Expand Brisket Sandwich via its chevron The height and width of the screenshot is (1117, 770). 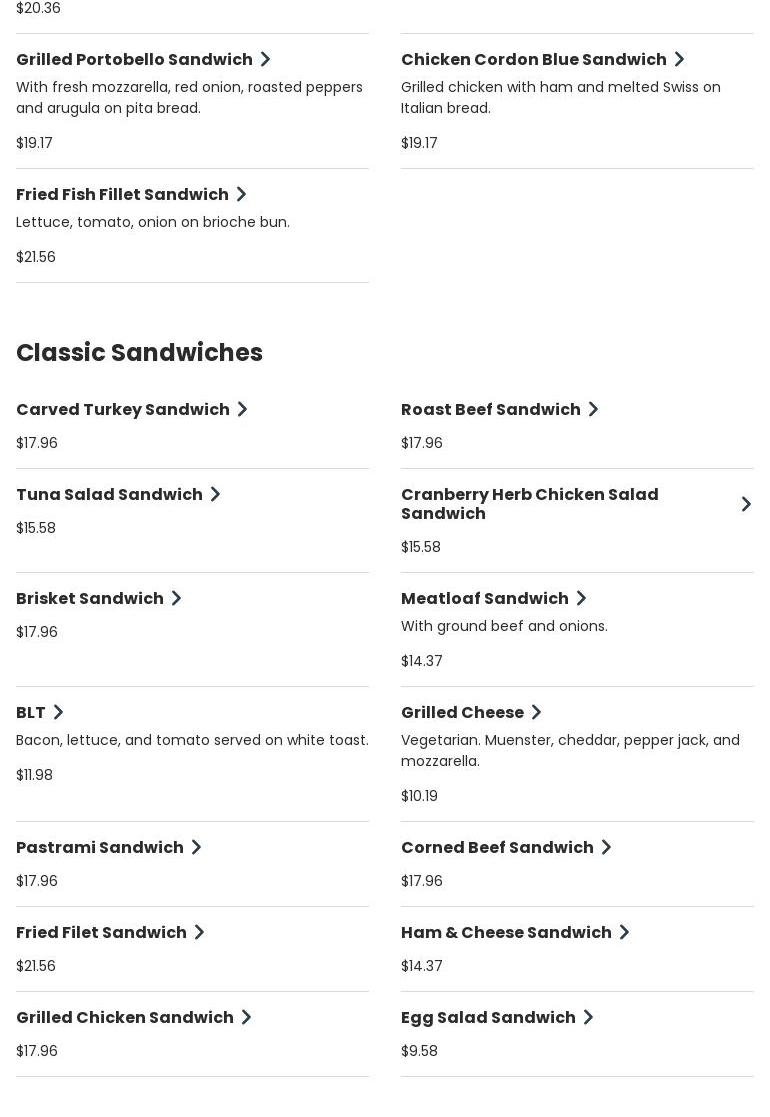click(x=176, y=599)
